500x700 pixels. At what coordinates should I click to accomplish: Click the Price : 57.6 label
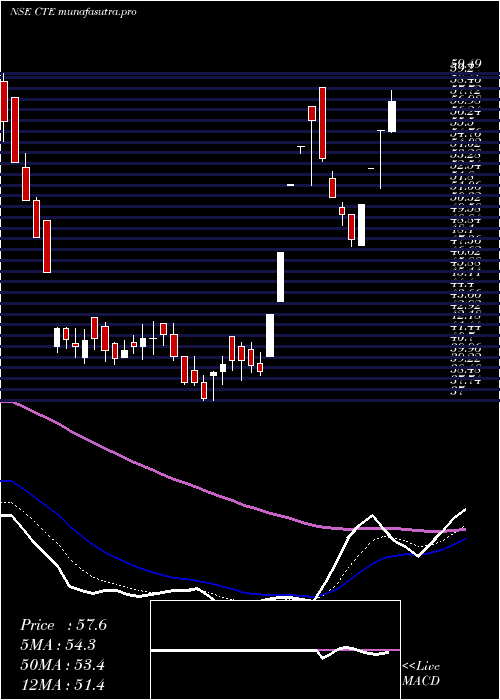63,625
